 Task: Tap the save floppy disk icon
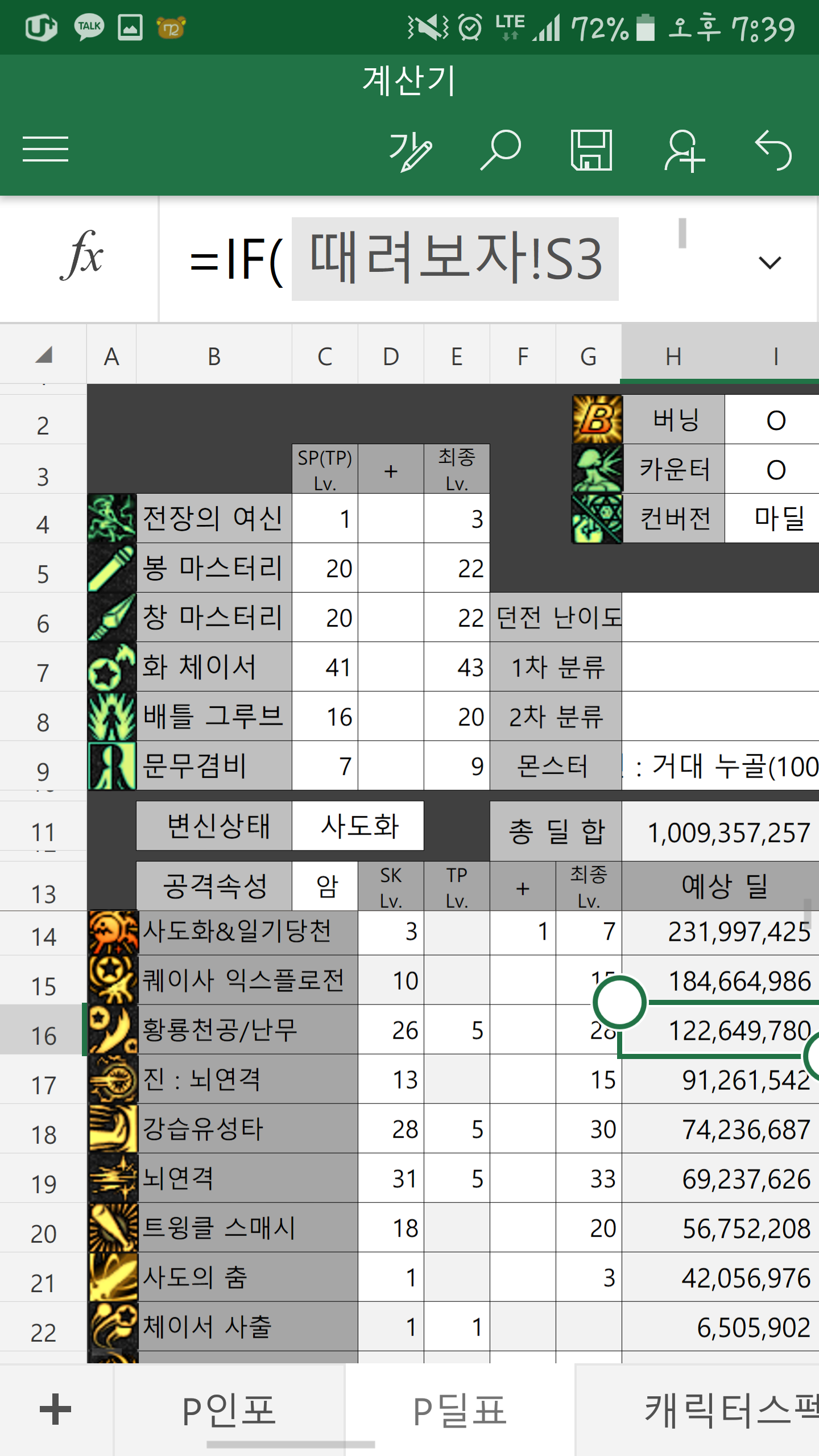(591, 150)
